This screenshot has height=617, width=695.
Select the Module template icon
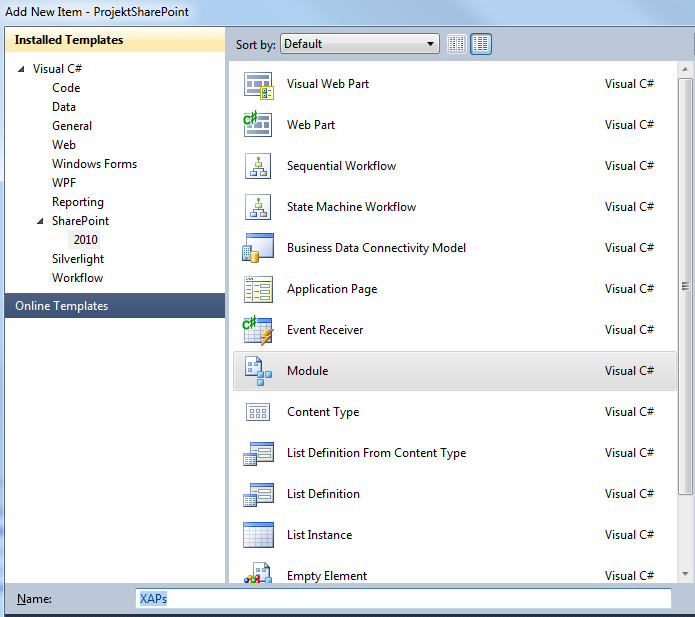click(258, 371)
